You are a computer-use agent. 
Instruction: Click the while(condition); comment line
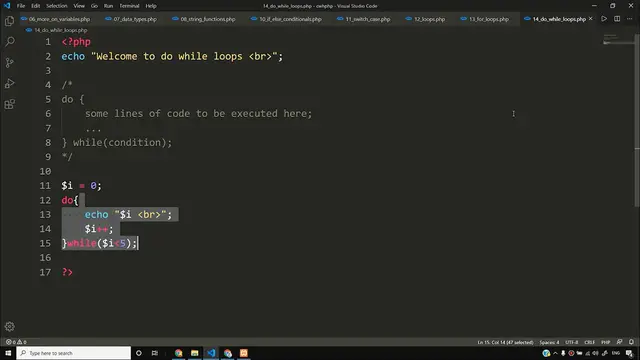tap(117, 142)
